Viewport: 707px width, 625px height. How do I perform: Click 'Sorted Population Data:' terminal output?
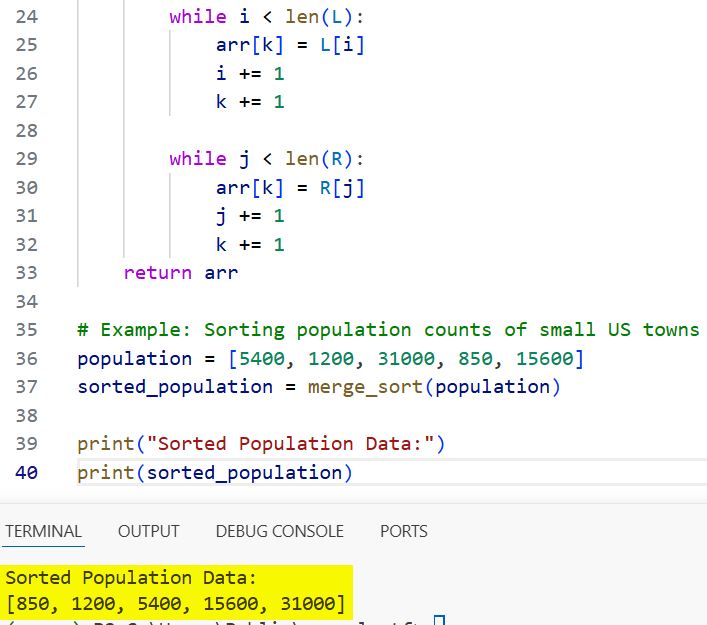tap(131, 578)
